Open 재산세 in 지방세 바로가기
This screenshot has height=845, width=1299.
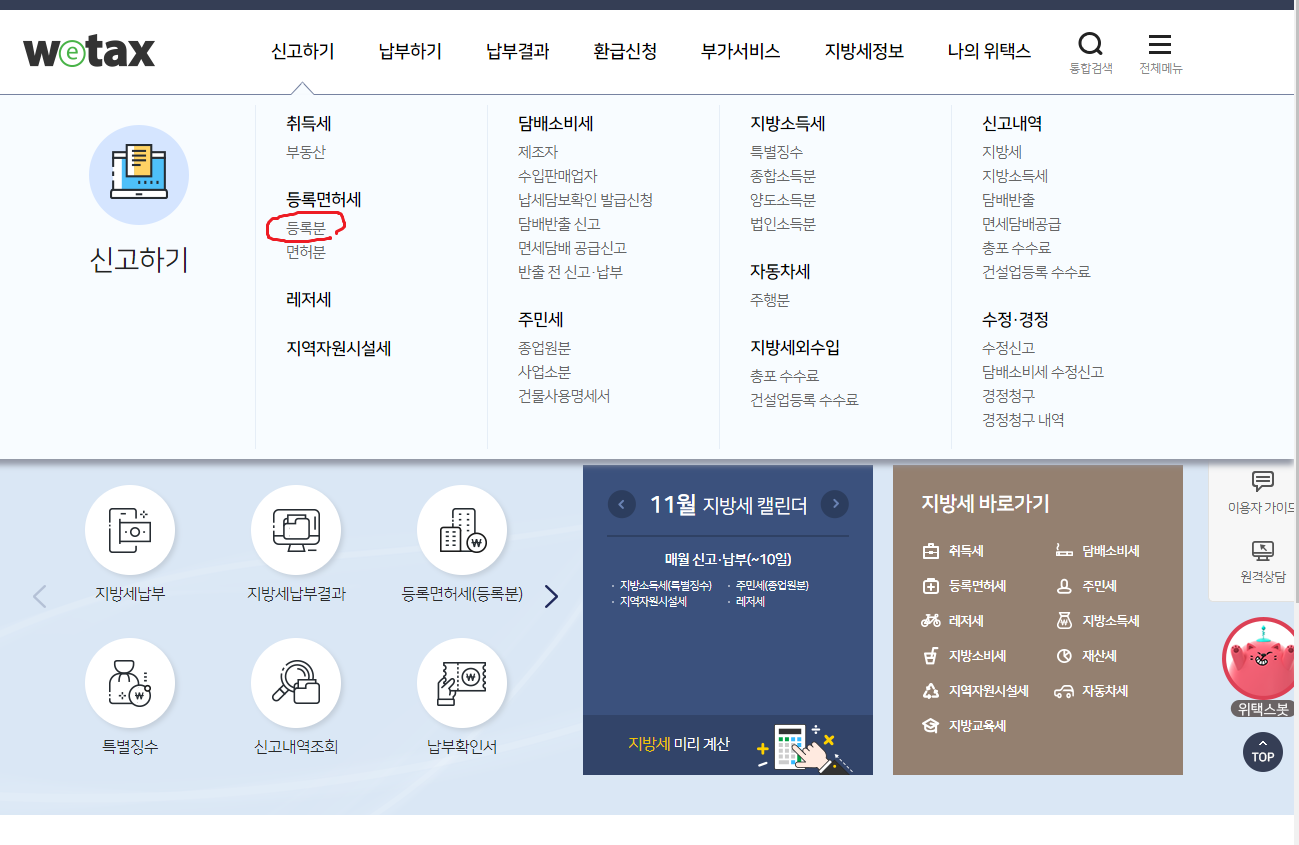1086,656
